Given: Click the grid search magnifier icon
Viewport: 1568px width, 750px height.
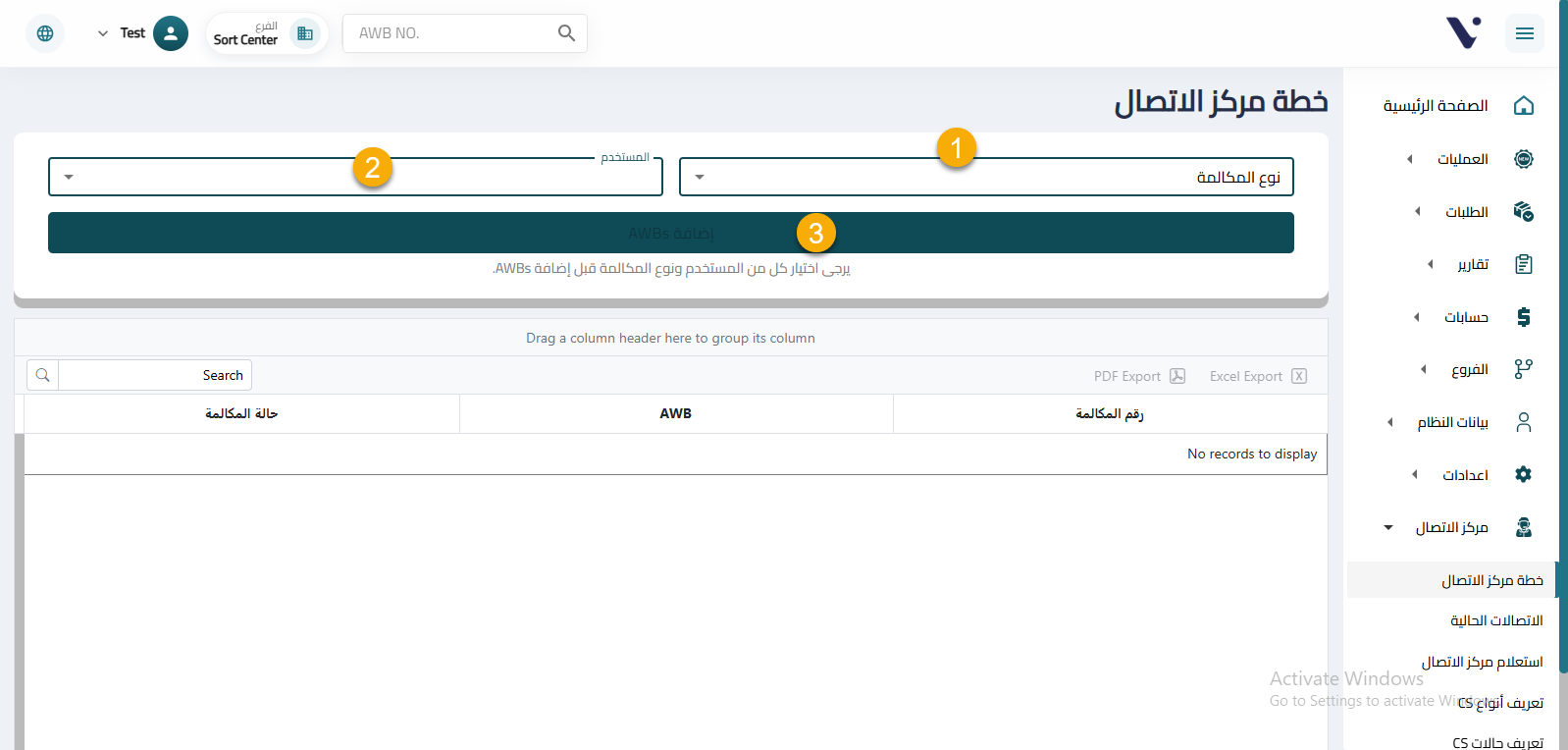Looking at the screenshot, I should click(43, 375).
